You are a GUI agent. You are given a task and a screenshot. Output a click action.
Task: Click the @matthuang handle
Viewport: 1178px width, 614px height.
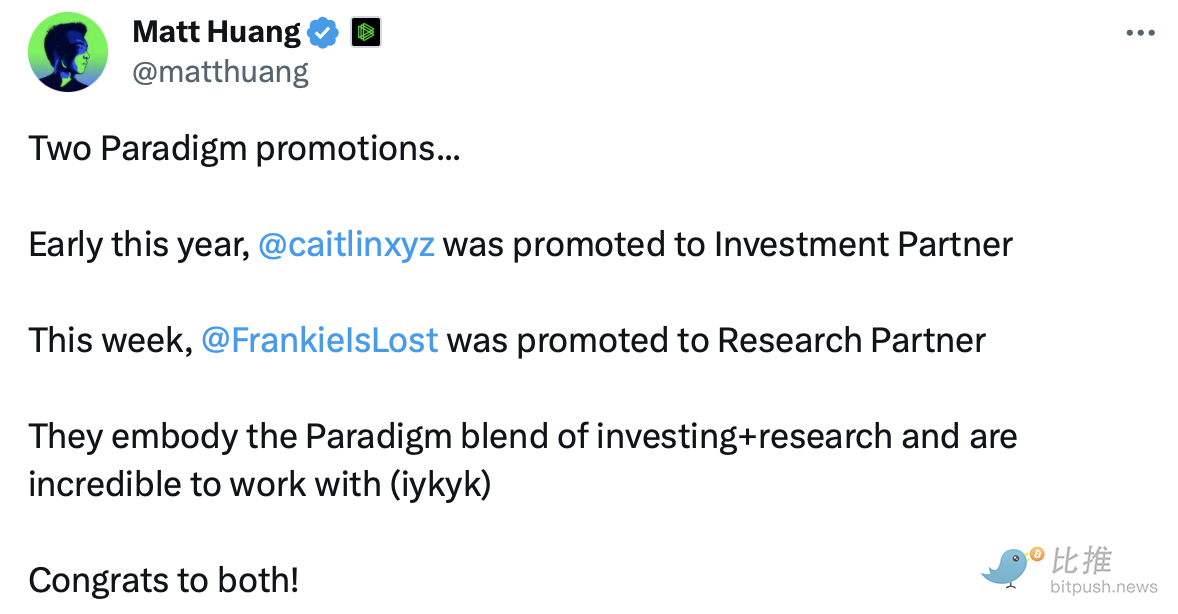click(220, 72)
